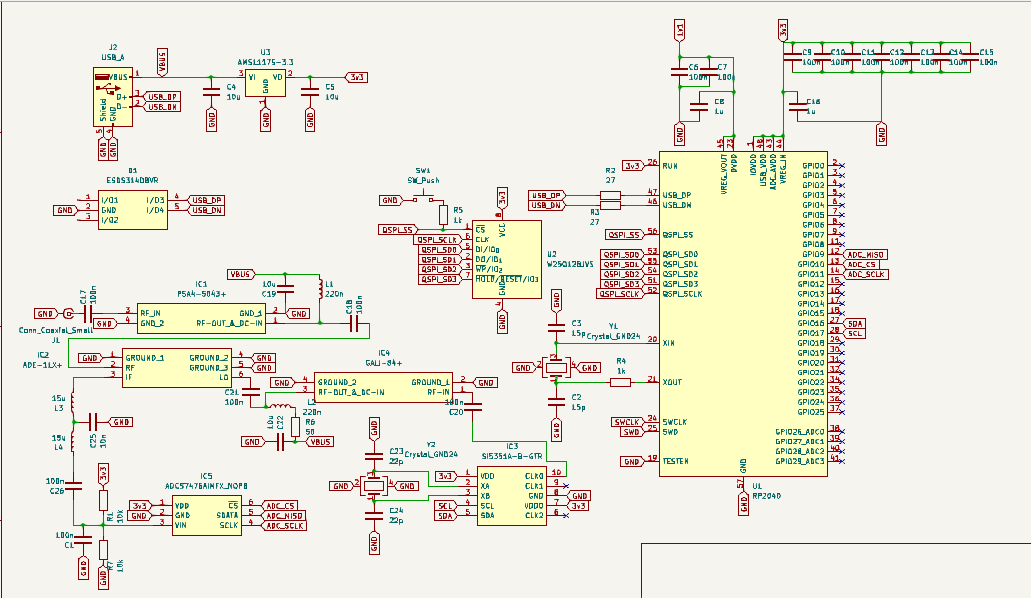Select capacitor C3 15p above Y1
The image size is (1031, 598).
[556, 326]
